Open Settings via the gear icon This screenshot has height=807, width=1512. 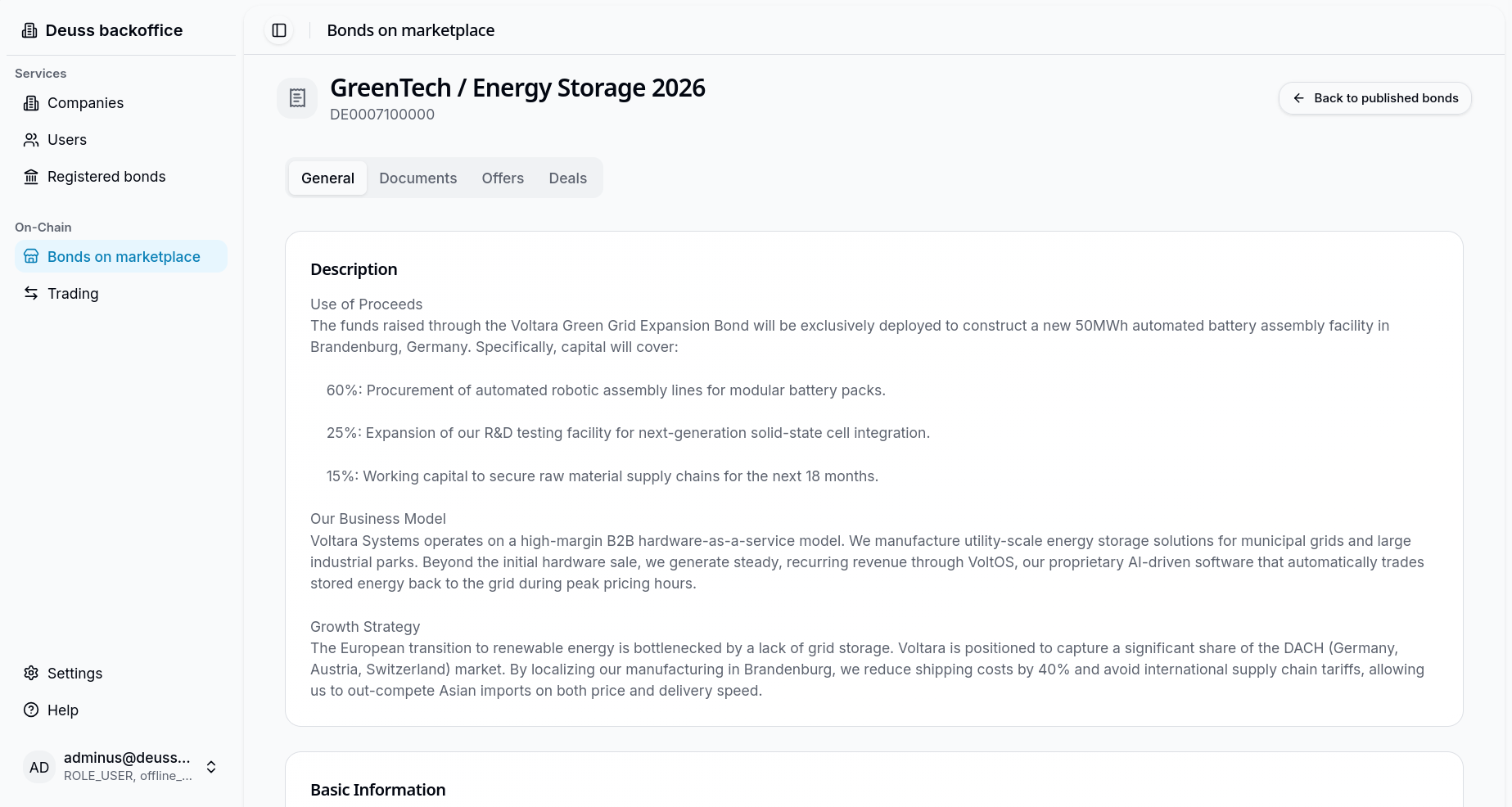click(x=31, y=674)
